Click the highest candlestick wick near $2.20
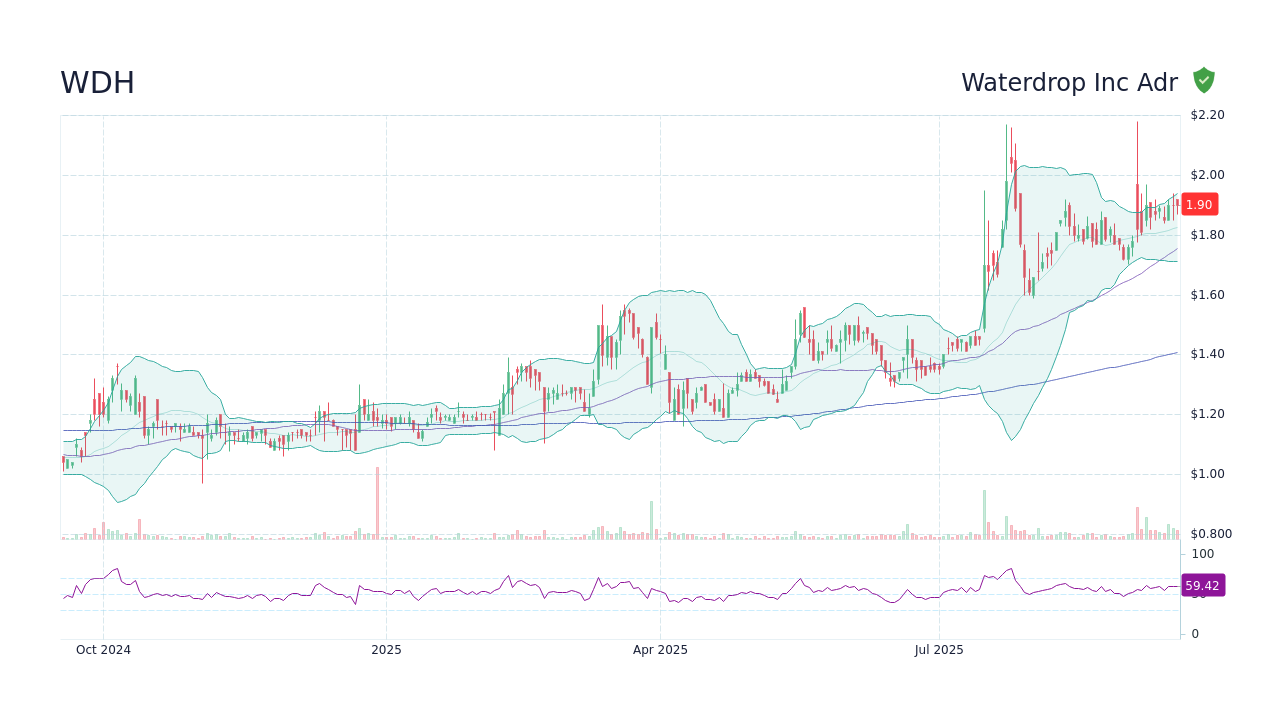The height and width of the screenshot is (720, 1280). [x=1138, y=125]
